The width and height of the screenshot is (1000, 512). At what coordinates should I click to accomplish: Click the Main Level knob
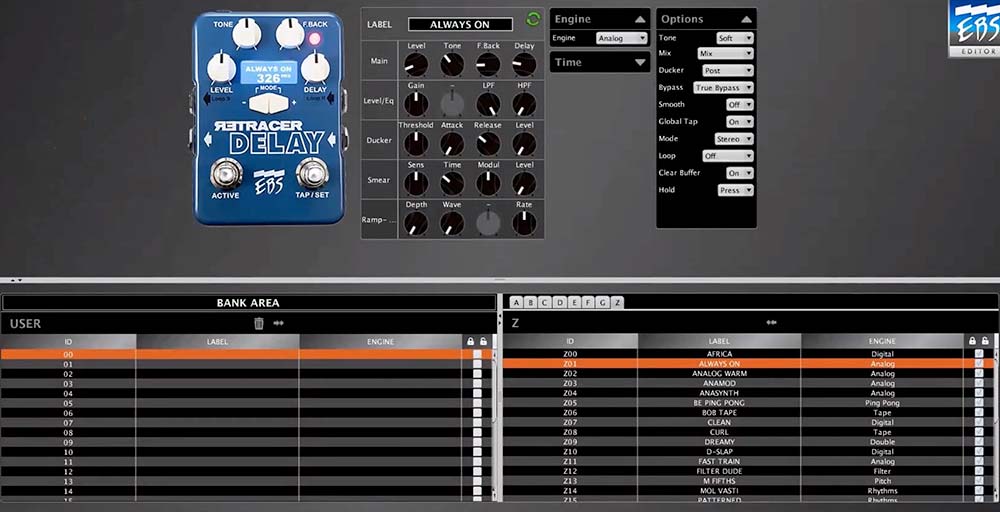[416, 64]
